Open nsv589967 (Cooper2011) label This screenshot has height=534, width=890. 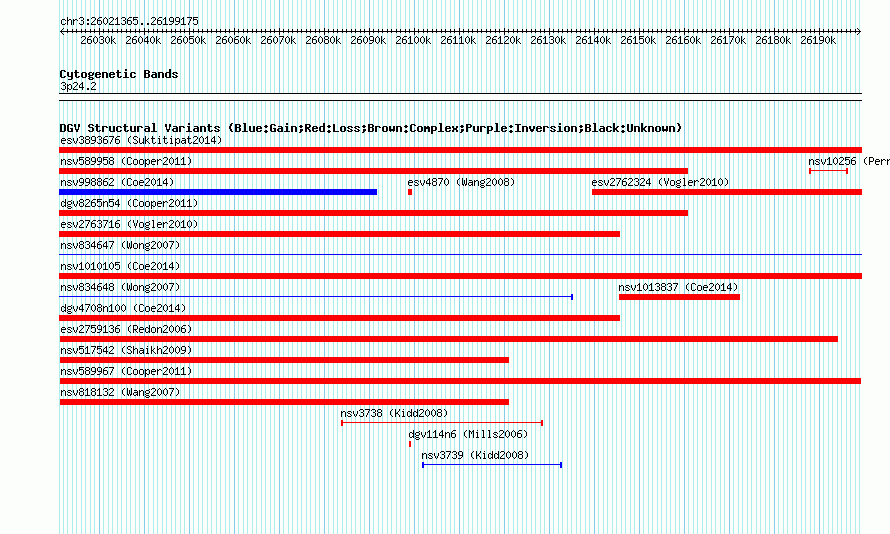(127, 371)
